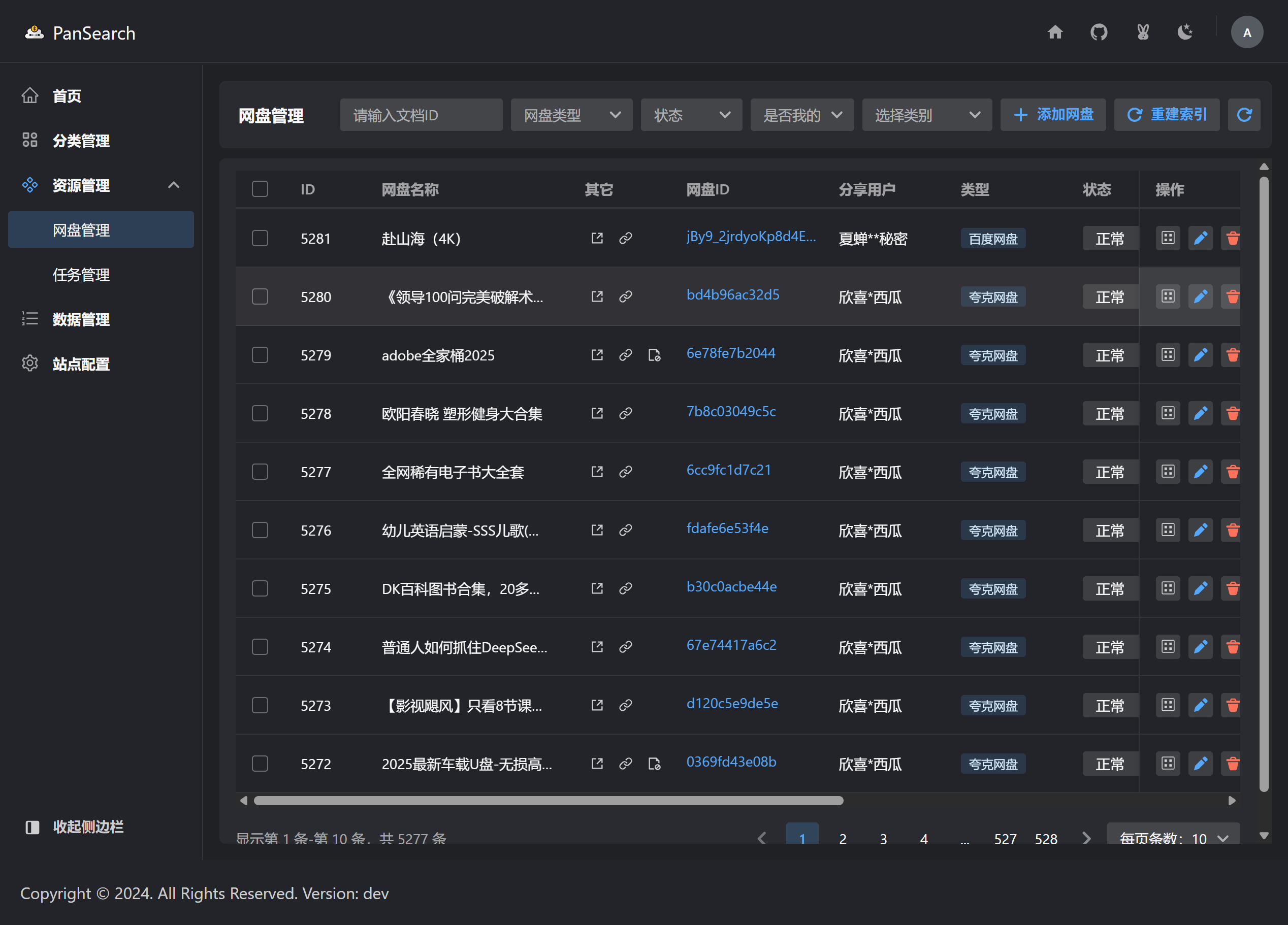Check the select-all header checkbox
Image resolution: width=1288 pixels, height=925 pixels.
click(260, 189)
